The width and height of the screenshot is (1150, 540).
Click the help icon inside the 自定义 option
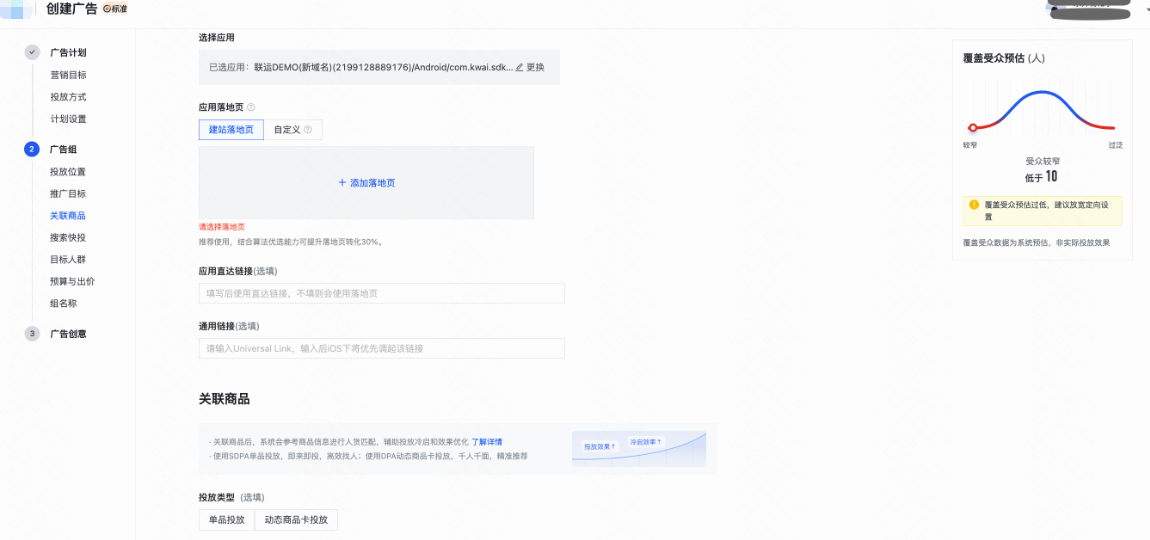tap(308, 130)
